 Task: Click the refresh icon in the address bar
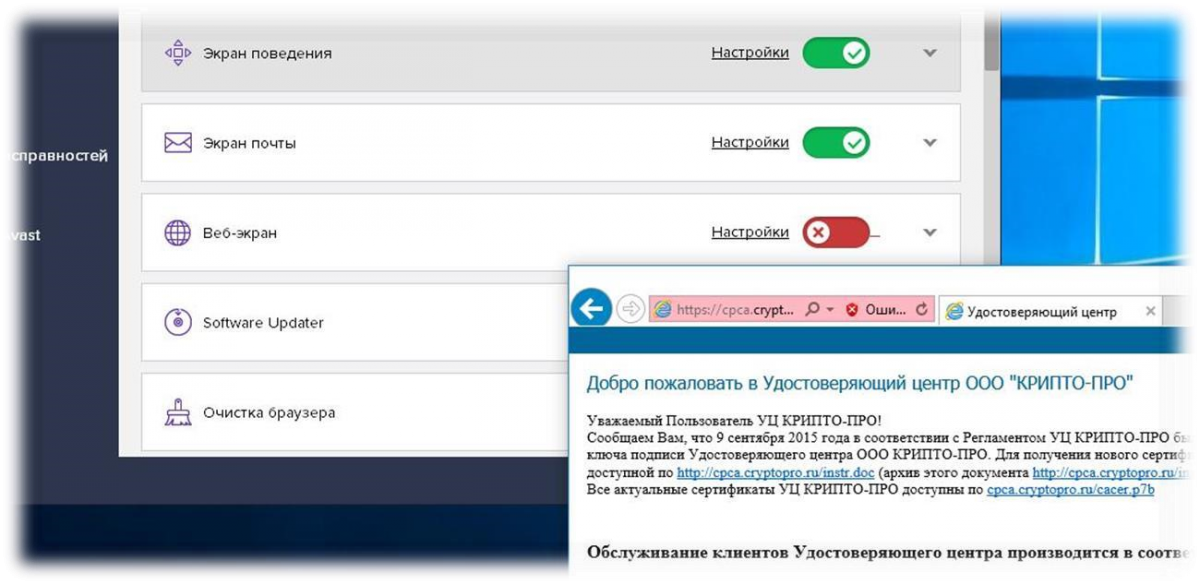tap(921, 310)
